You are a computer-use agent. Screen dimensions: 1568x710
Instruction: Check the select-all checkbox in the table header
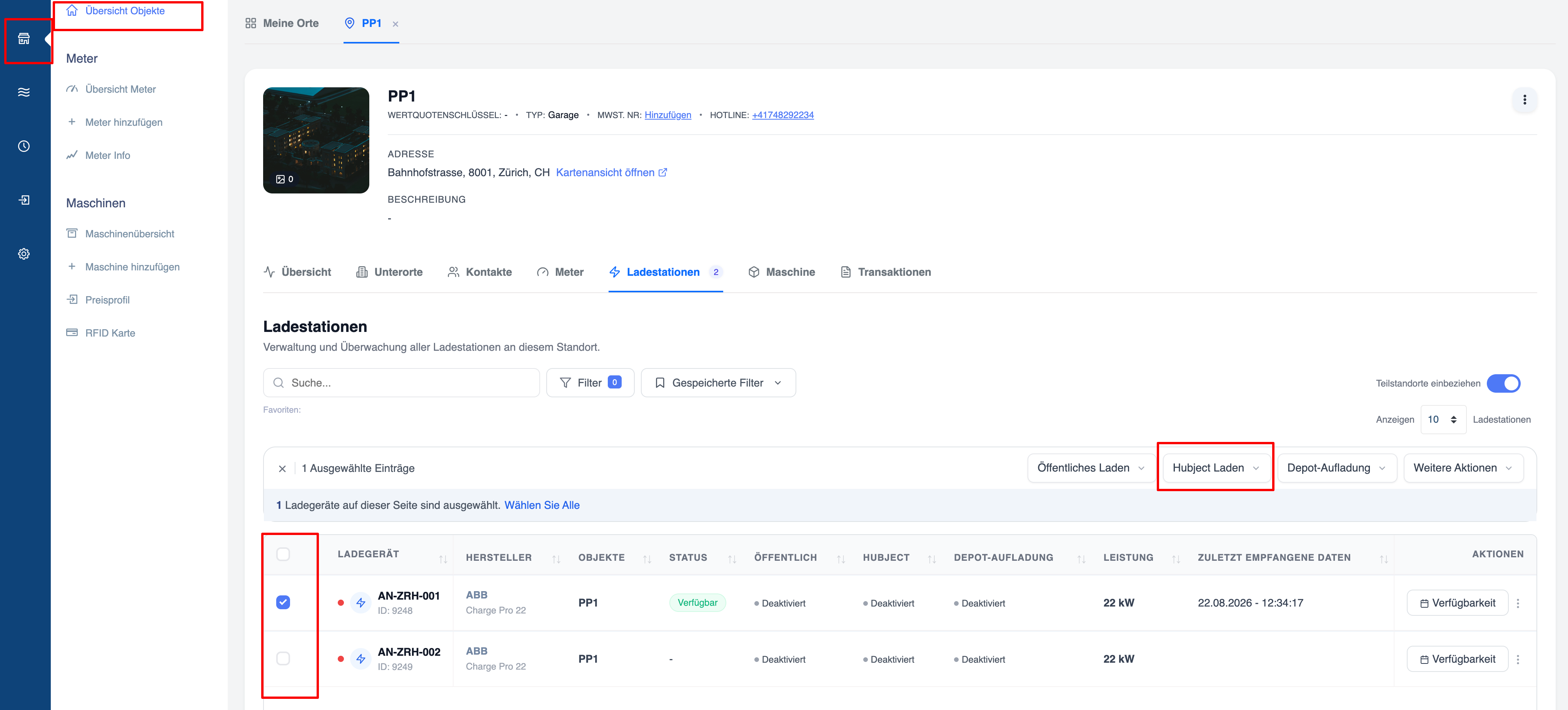pyautogui.click(x=283, y=554)
